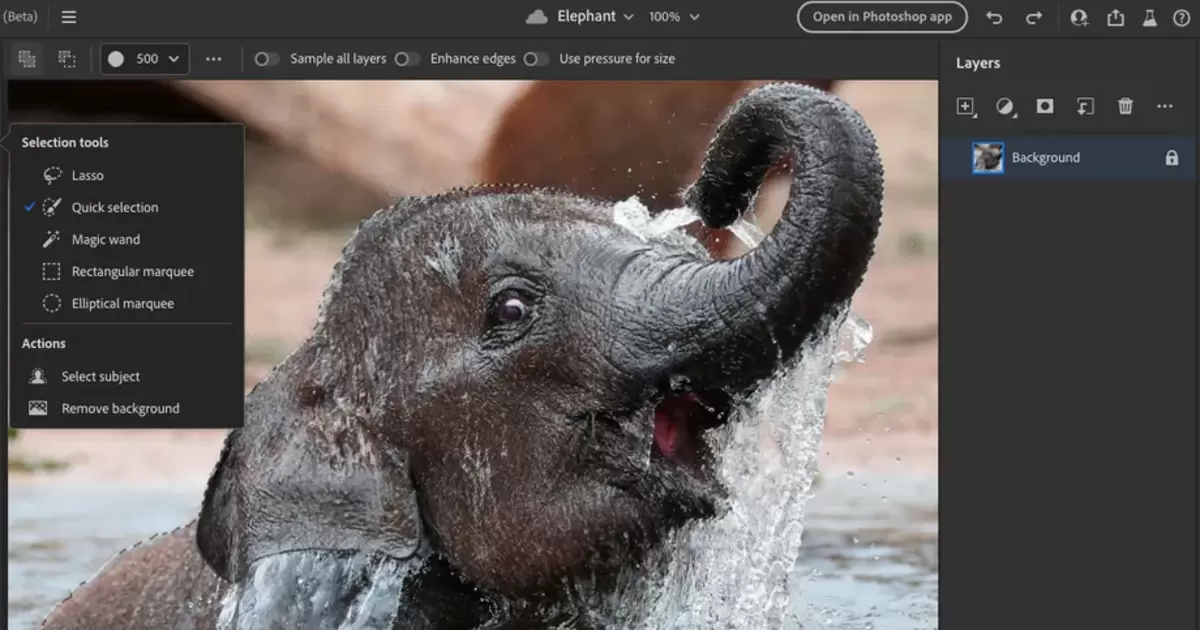Toggle Use pressure for size
Viewport: 1200px width, 630px height.
point(536,59)
